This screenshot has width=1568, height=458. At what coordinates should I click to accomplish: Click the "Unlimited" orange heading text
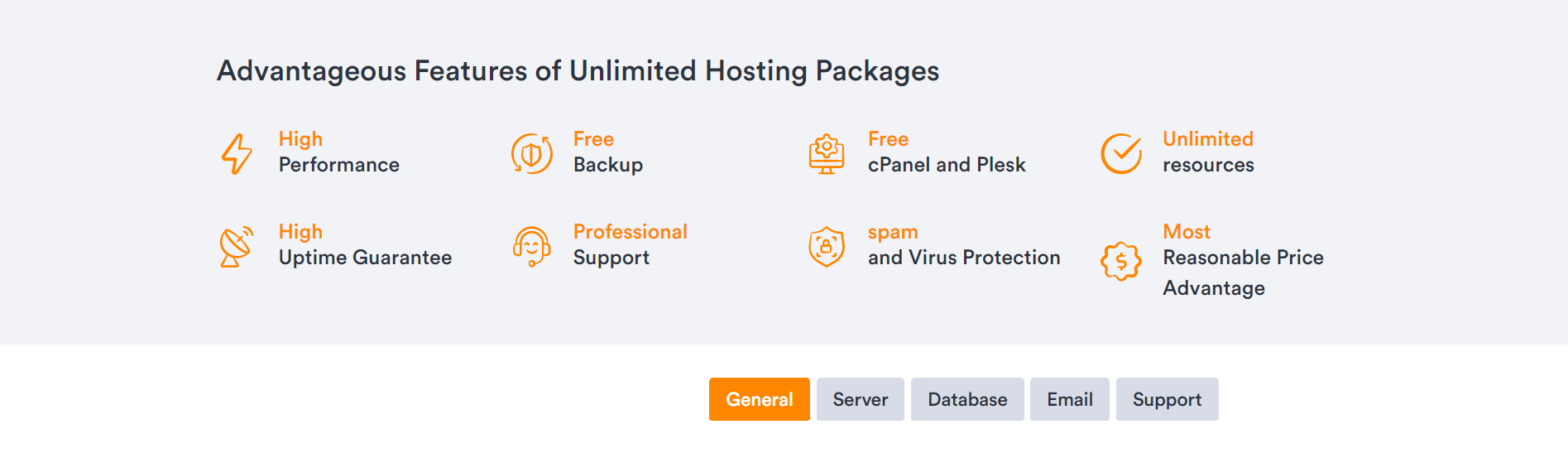point(1208,139)
